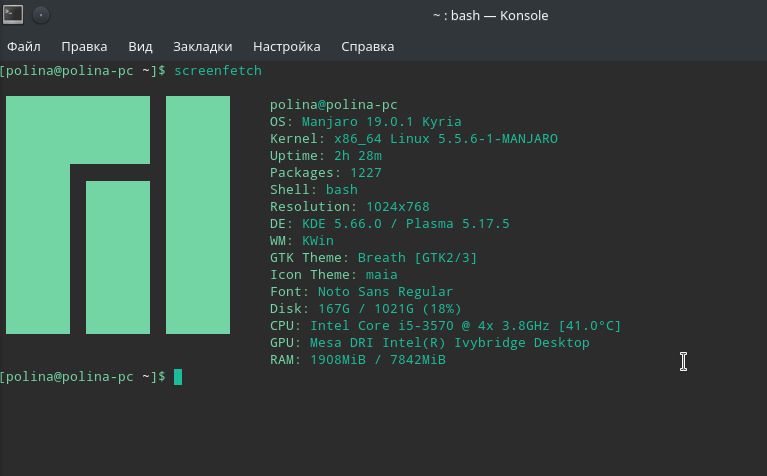Click the Kernel: x86_64 Linux line

click(414, 138)
